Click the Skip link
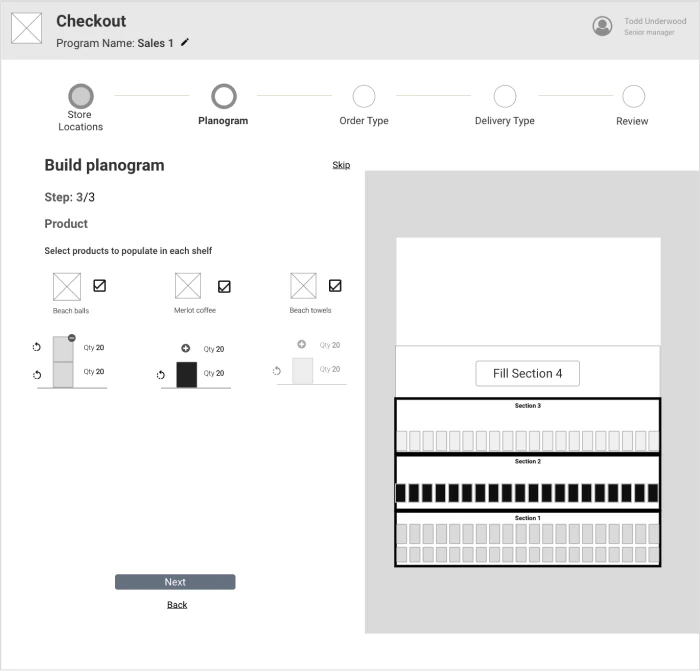 pyautogui.click(x=341, y=165)
